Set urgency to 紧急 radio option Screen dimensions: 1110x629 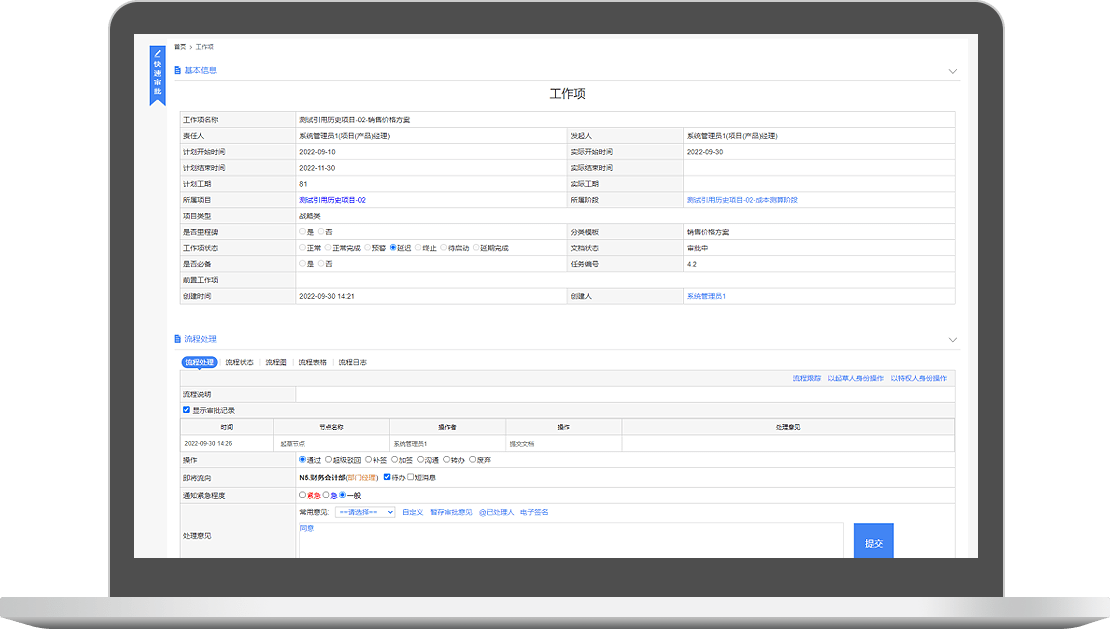point(303,494)
